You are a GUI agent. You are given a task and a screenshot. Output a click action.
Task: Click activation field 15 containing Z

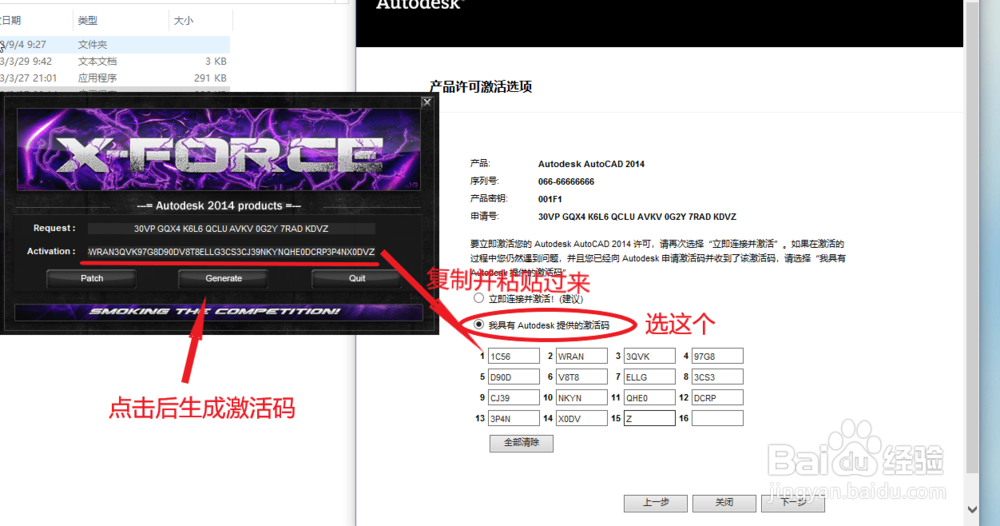click(649, 418)
